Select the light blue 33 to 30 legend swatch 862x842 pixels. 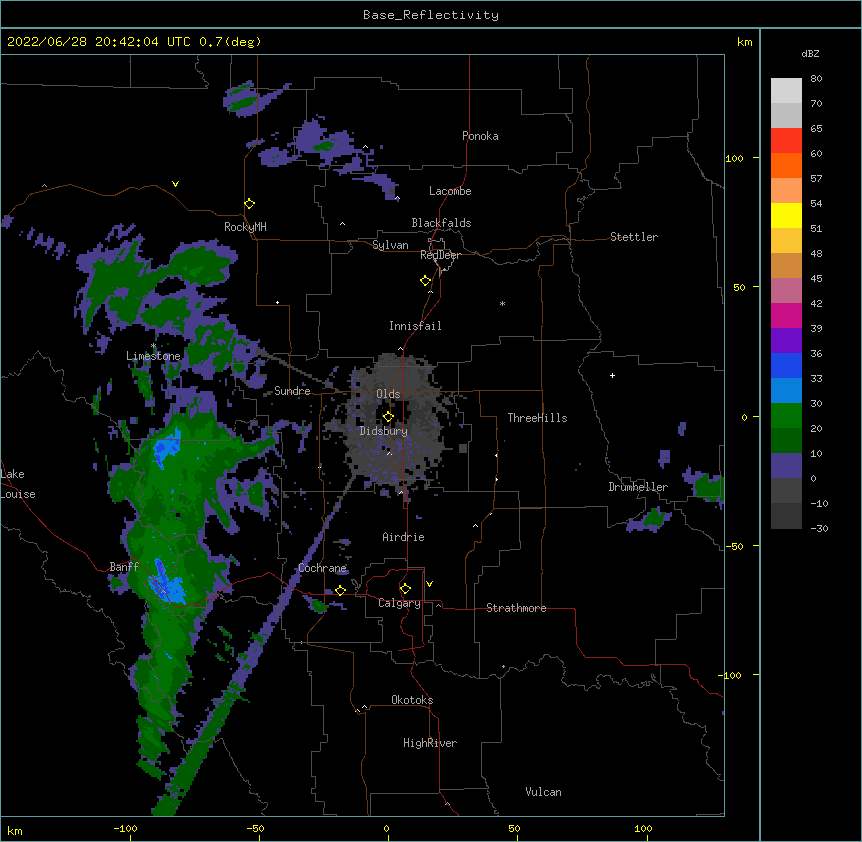[786, 391]
